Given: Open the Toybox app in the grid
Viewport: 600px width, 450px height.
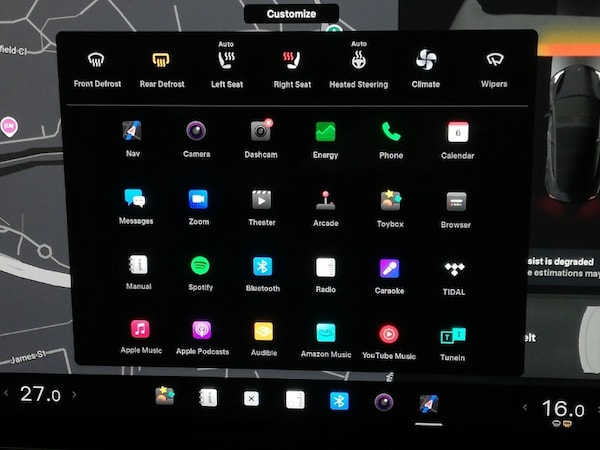Looking at the screenshot, I should coord(390,200).
